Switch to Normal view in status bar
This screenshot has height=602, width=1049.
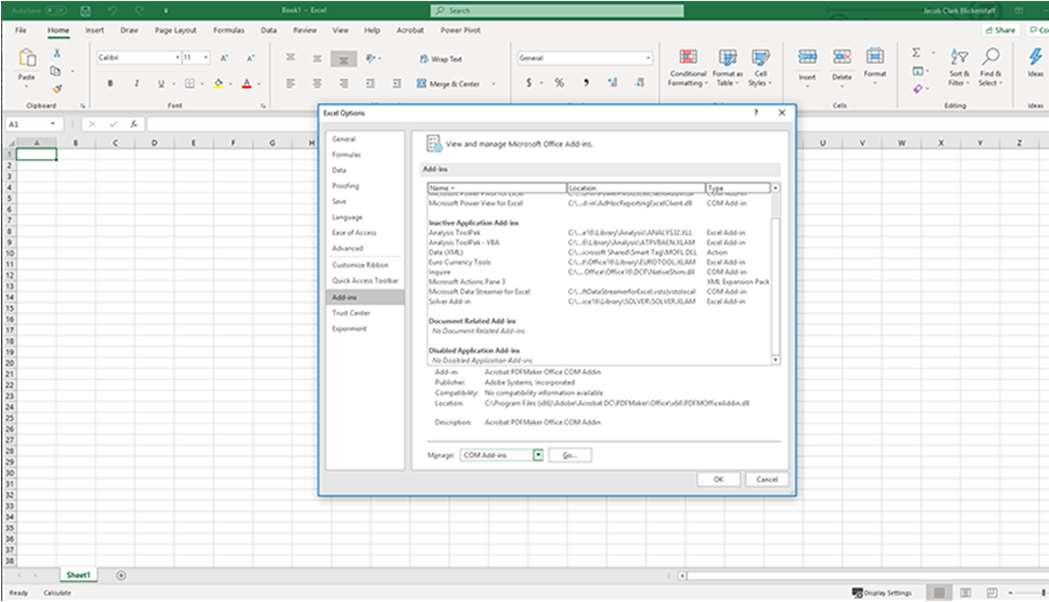(939, 593)
